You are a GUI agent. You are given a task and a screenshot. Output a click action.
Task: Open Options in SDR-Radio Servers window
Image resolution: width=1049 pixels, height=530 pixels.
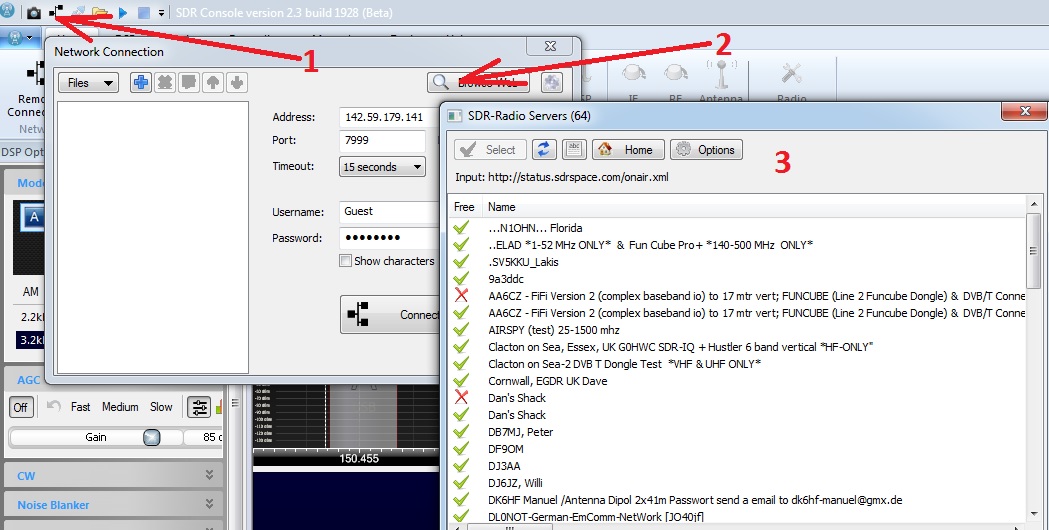[x=706, y=149]
